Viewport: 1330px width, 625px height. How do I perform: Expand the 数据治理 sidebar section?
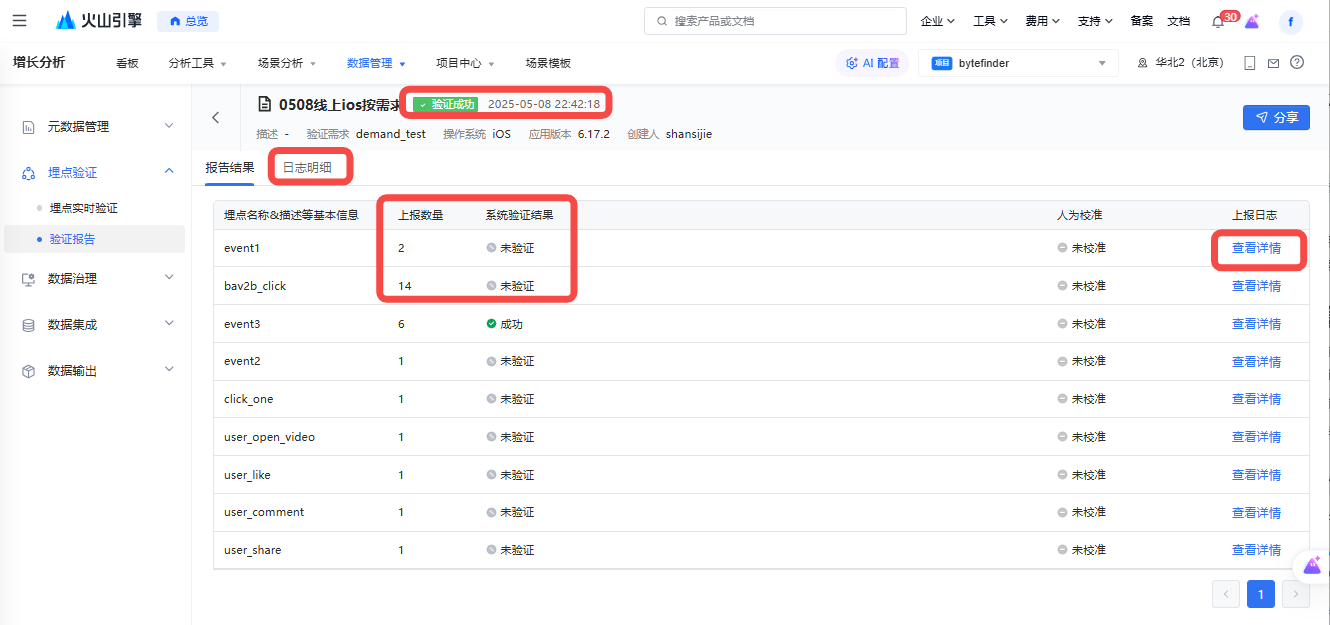(98, 278)
